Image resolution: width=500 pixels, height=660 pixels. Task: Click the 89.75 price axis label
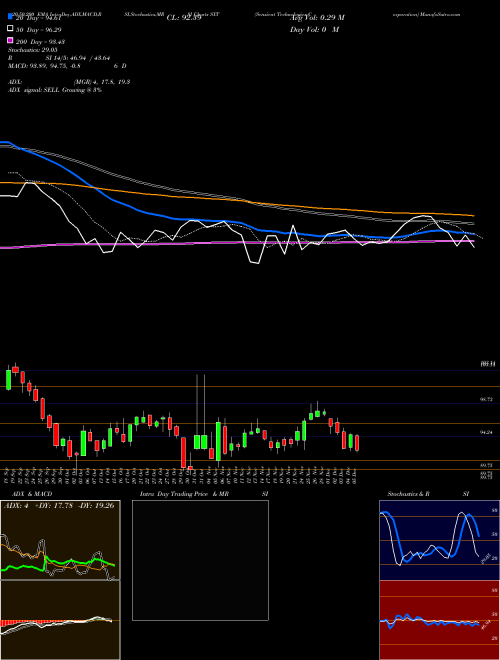pyautogui.click(x=486, y=465)
